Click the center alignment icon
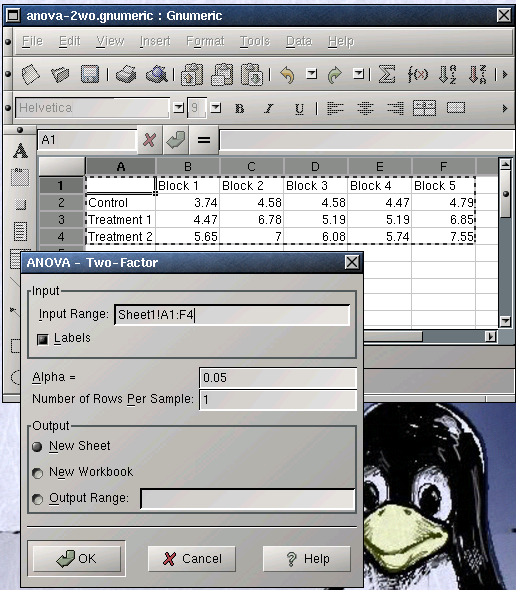516x590 pixels. 365,108
